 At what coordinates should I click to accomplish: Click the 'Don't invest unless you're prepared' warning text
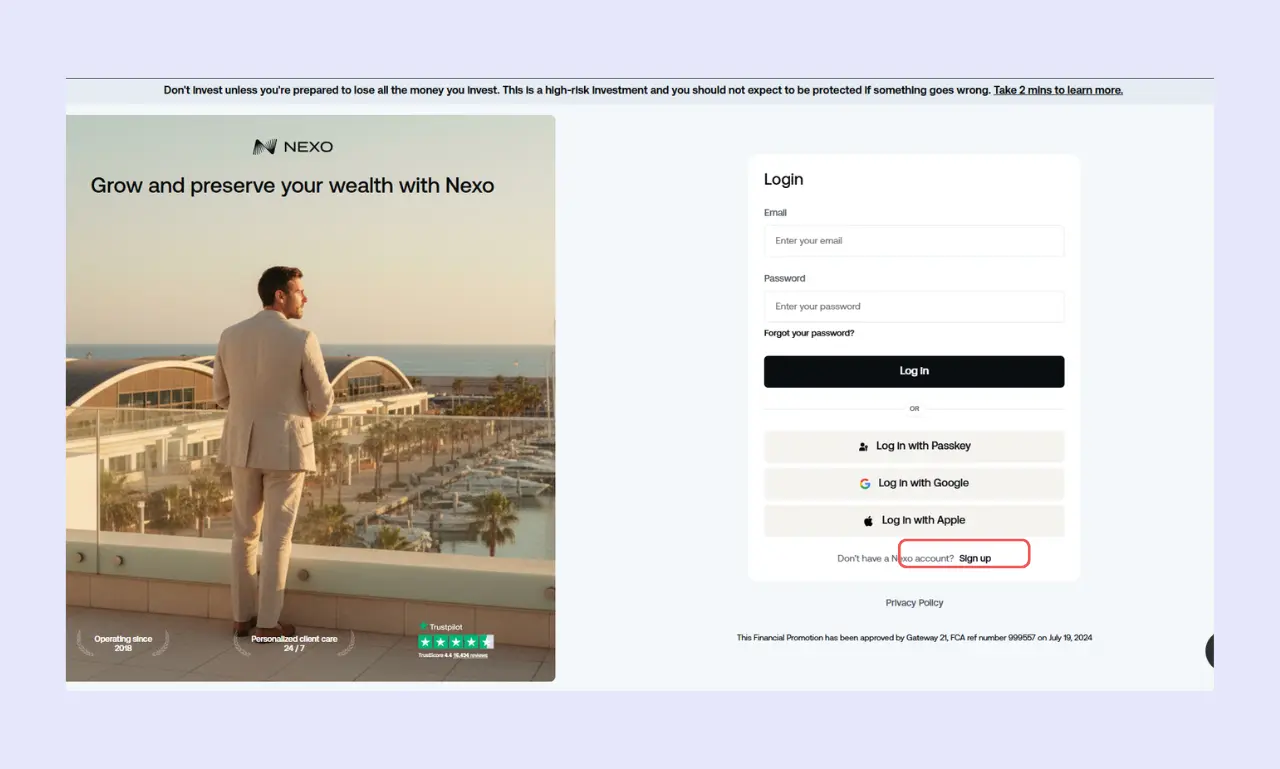click(x=577, y=90)
